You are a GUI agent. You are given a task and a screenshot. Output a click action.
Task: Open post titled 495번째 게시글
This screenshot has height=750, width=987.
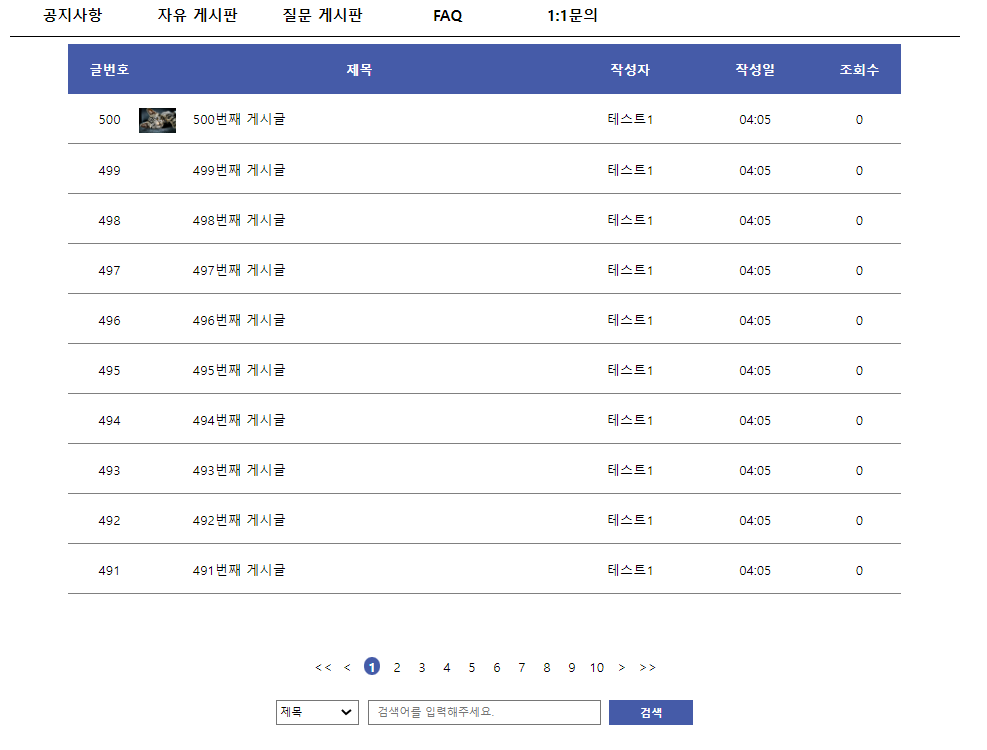tap(239, 370)
